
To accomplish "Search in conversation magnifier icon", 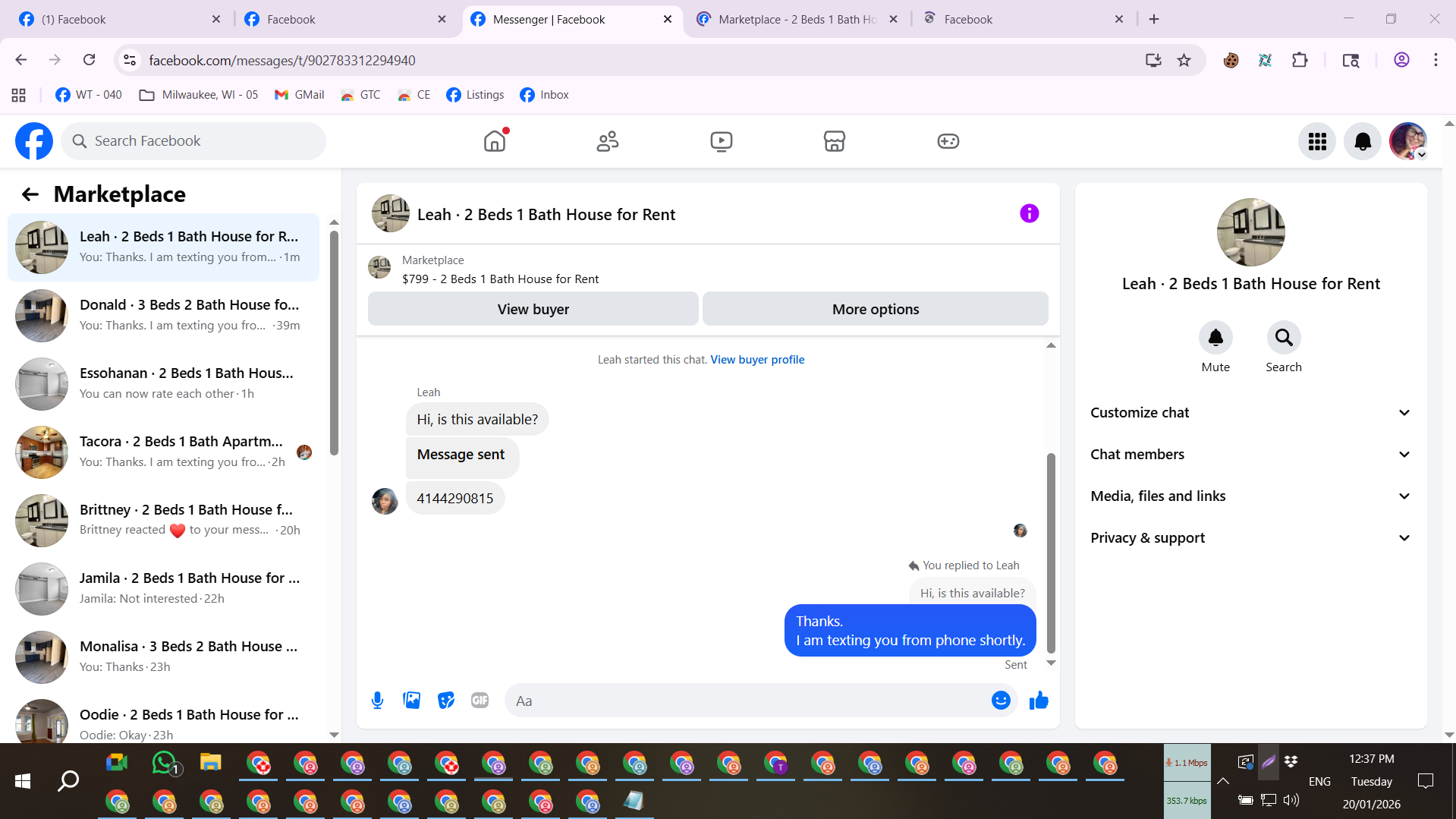I will point(1284,338).
